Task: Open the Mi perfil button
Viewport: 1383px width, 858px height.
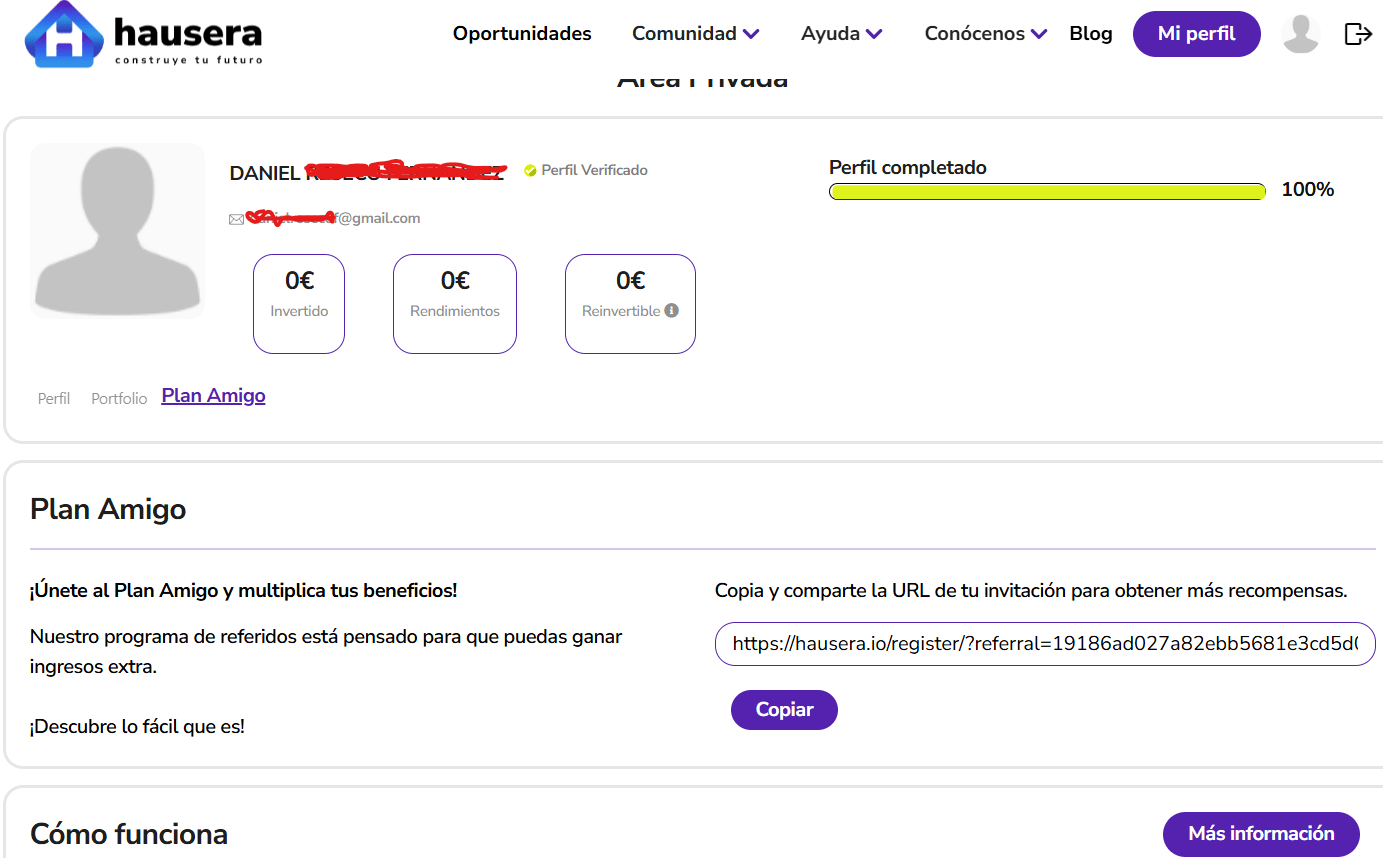Action: (1197, 34)
